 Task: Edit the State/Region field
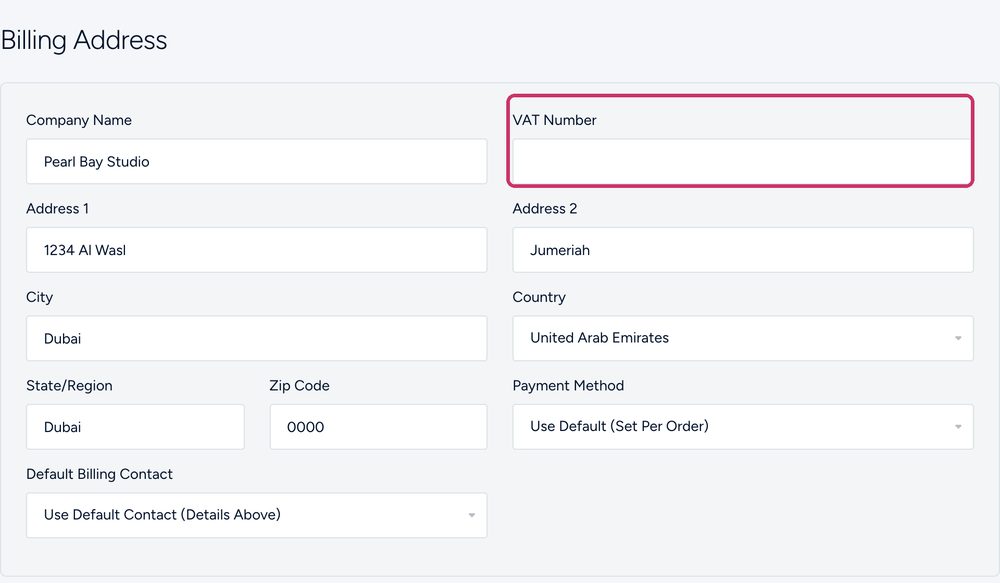click(135, 427)
